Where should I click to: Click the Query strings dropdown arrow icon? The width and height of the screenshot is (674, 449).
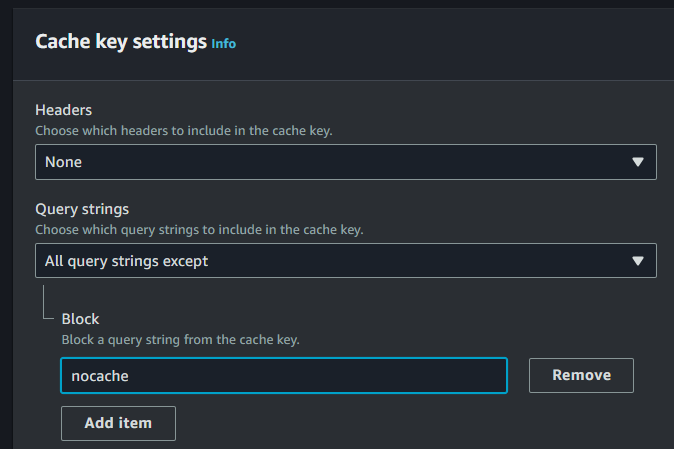[638, 261]
